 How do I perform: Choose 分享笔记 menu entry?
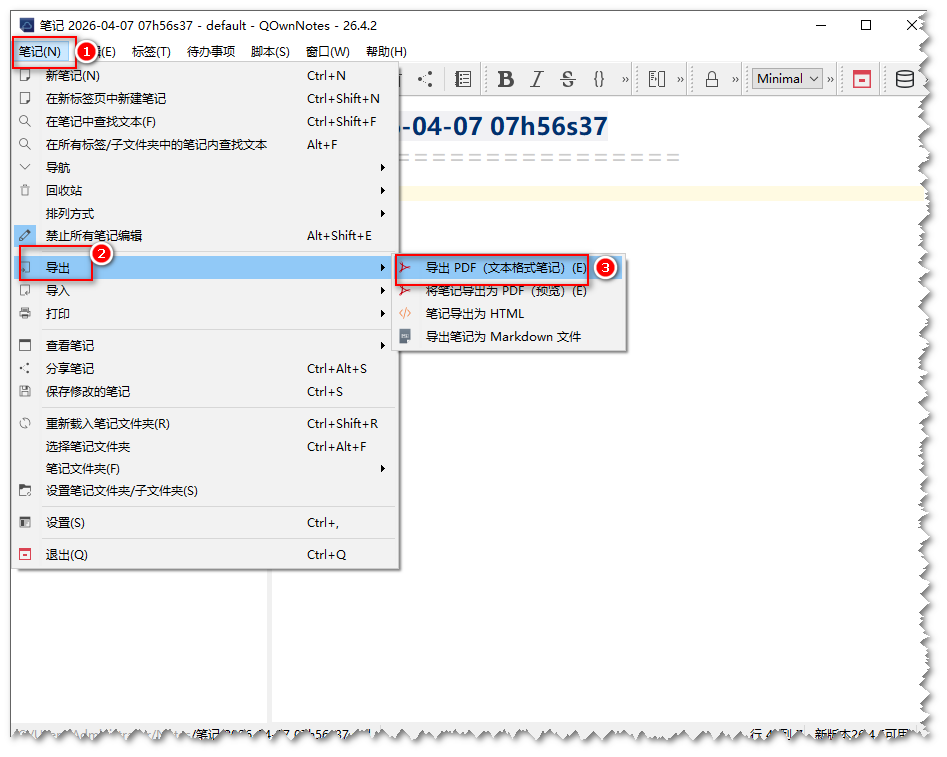pos(205,369)
